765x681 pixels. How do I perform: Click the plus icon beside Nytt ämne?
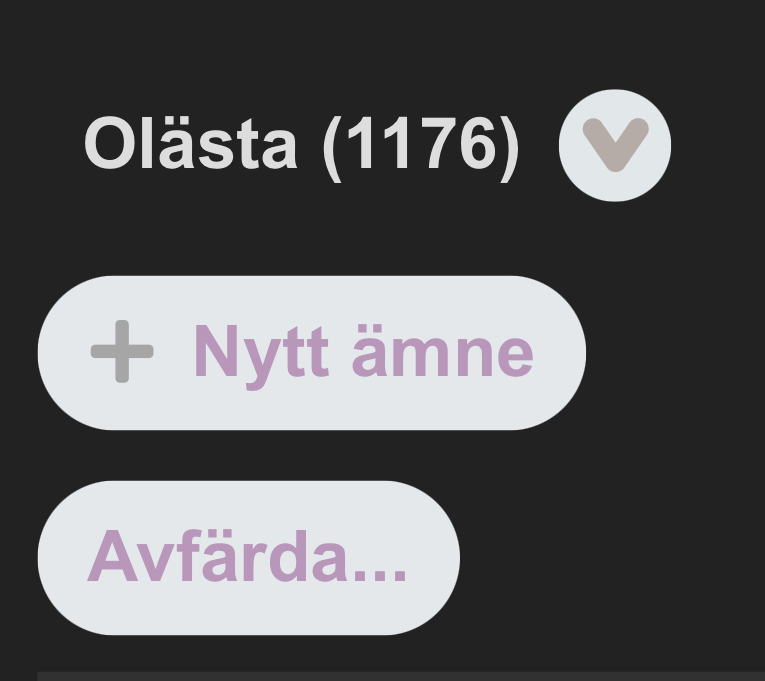tap(122, 352)
